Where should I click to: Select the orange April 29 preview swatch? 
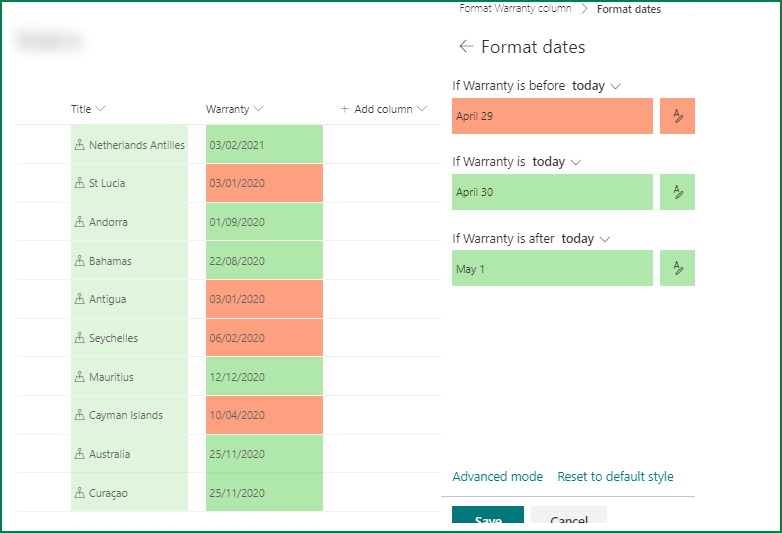pos(552,116)
